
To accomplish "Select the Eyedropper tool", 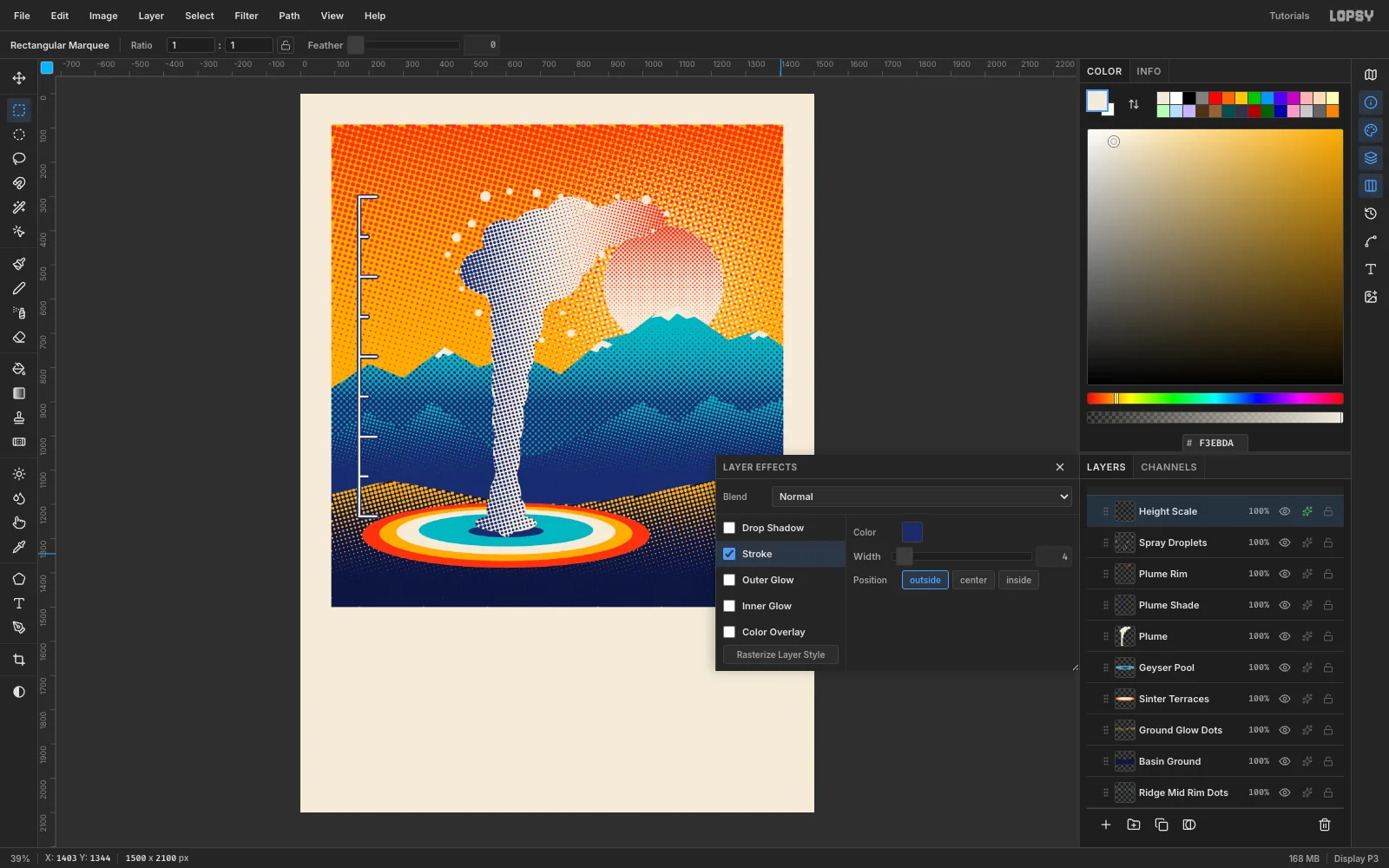I will click(19, 547).
